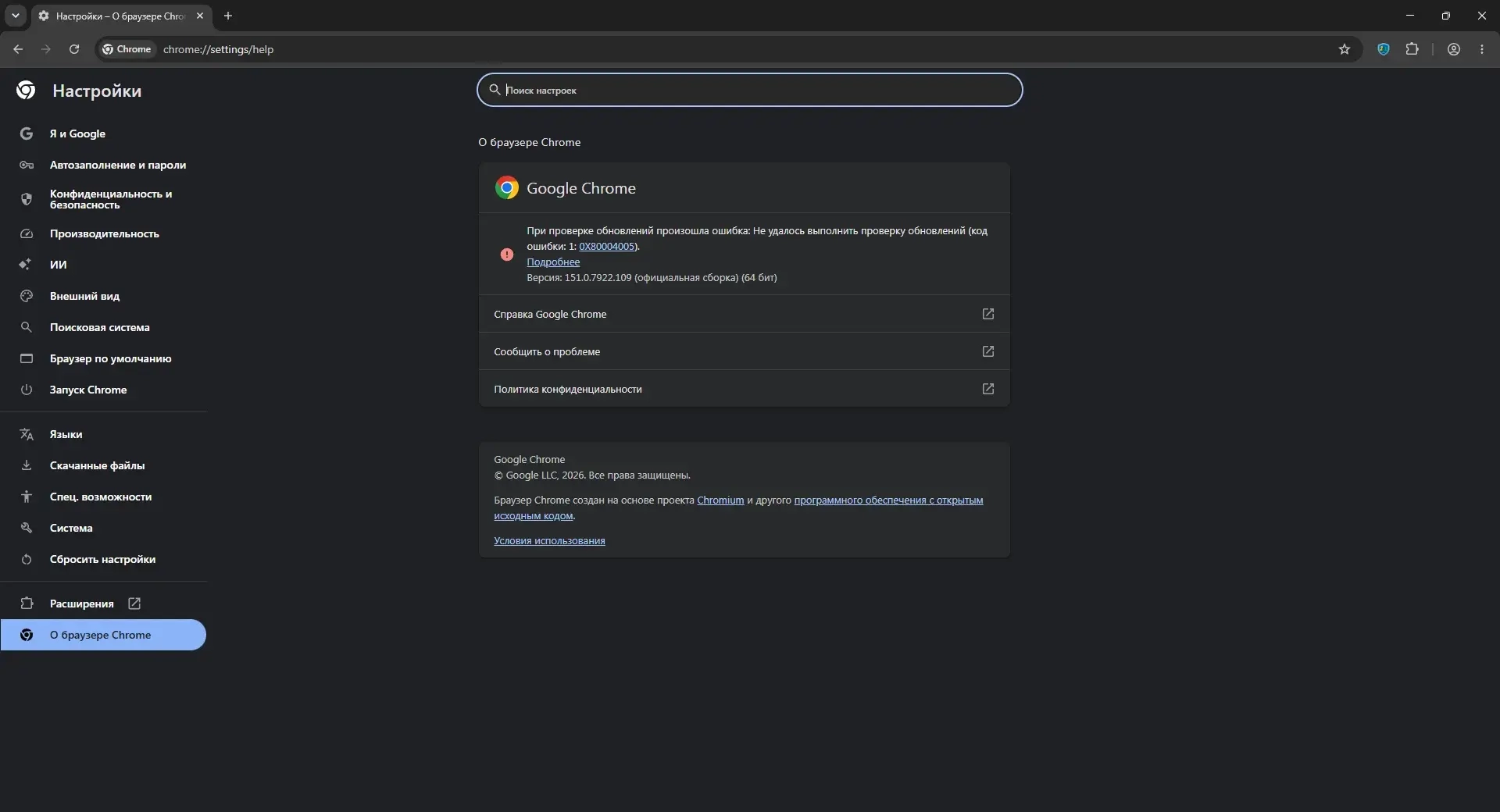Click the palette icon for Внешний вид
Screen dimensions: 1500x812
27,296
